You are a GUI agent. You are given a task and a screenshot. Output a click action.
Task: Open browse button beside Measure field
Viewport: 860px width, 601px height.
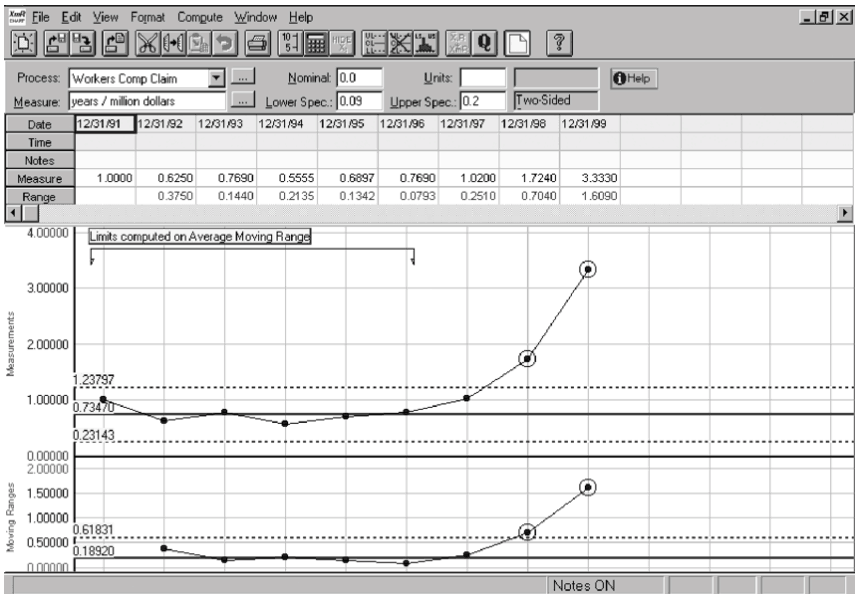point(242,100)
